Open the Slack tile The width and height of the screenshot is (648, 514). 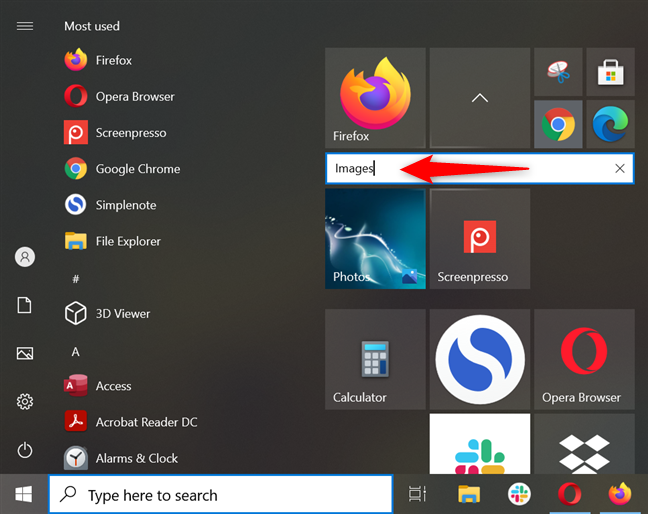pyautogui.click(x=480, y=444)
